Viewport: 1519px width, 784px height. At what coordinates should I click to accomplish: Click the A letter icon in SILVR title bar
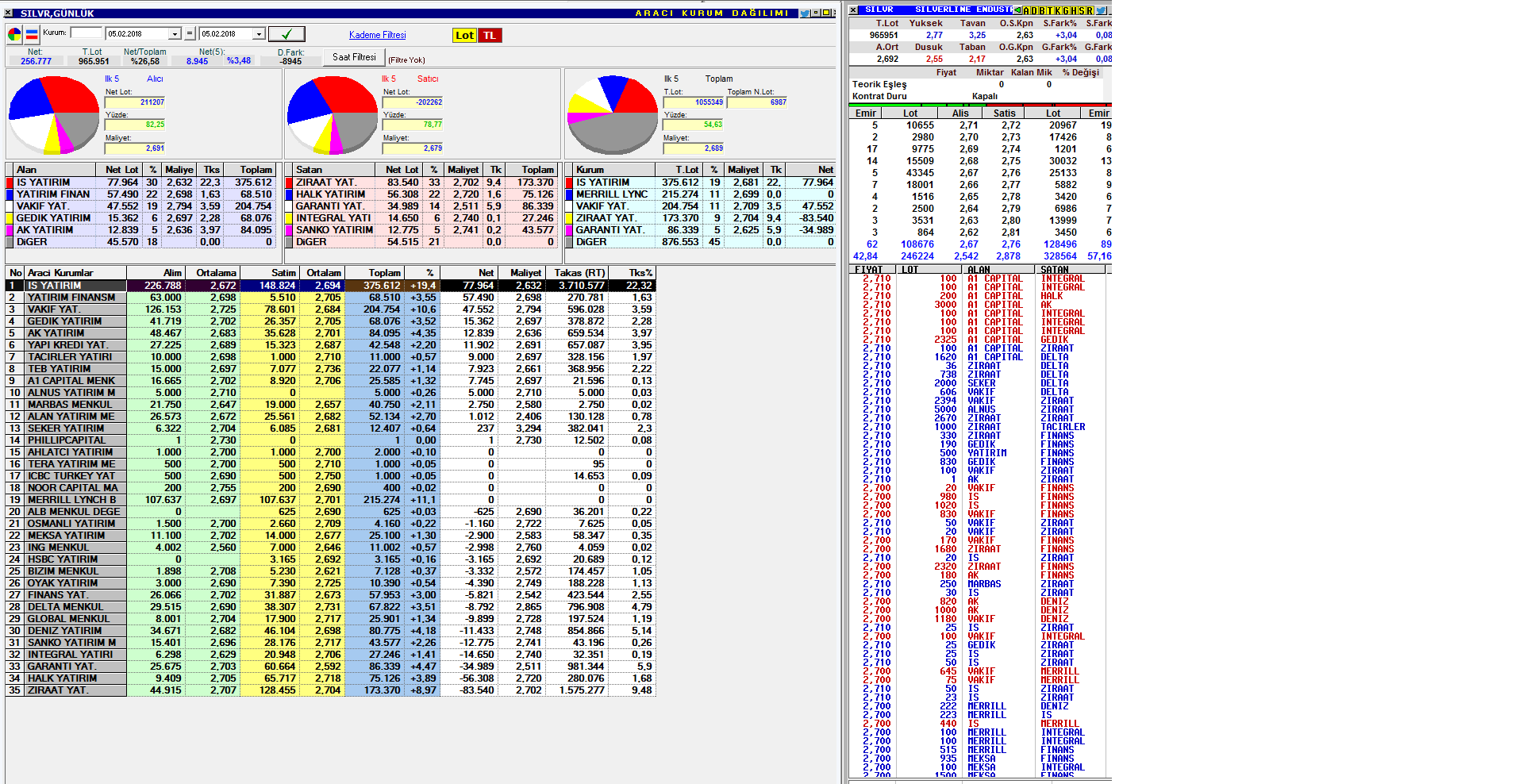1026,10
